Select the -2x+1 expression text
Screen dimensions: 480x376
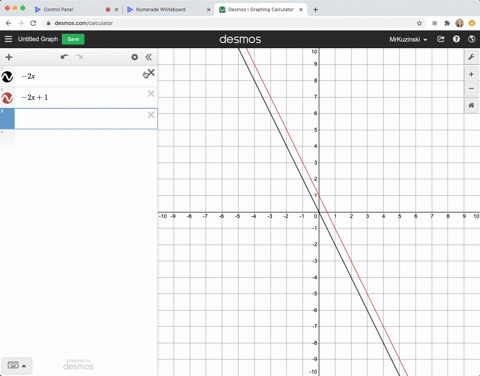click(x=35, y=97)
